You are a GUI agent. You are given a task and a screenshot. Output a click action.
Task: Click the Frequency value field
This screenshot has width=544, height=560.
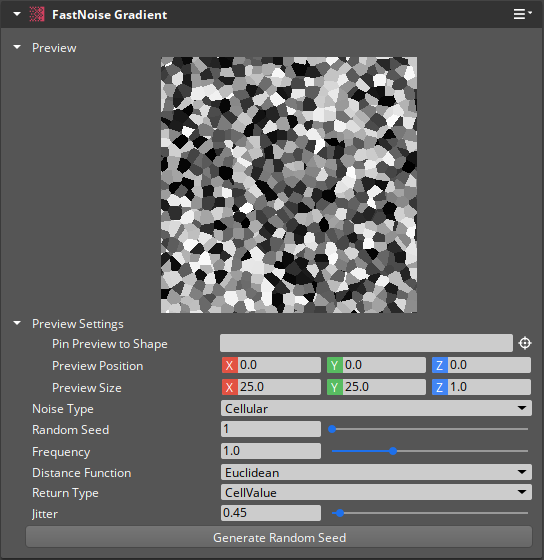(x=271, y=451)
